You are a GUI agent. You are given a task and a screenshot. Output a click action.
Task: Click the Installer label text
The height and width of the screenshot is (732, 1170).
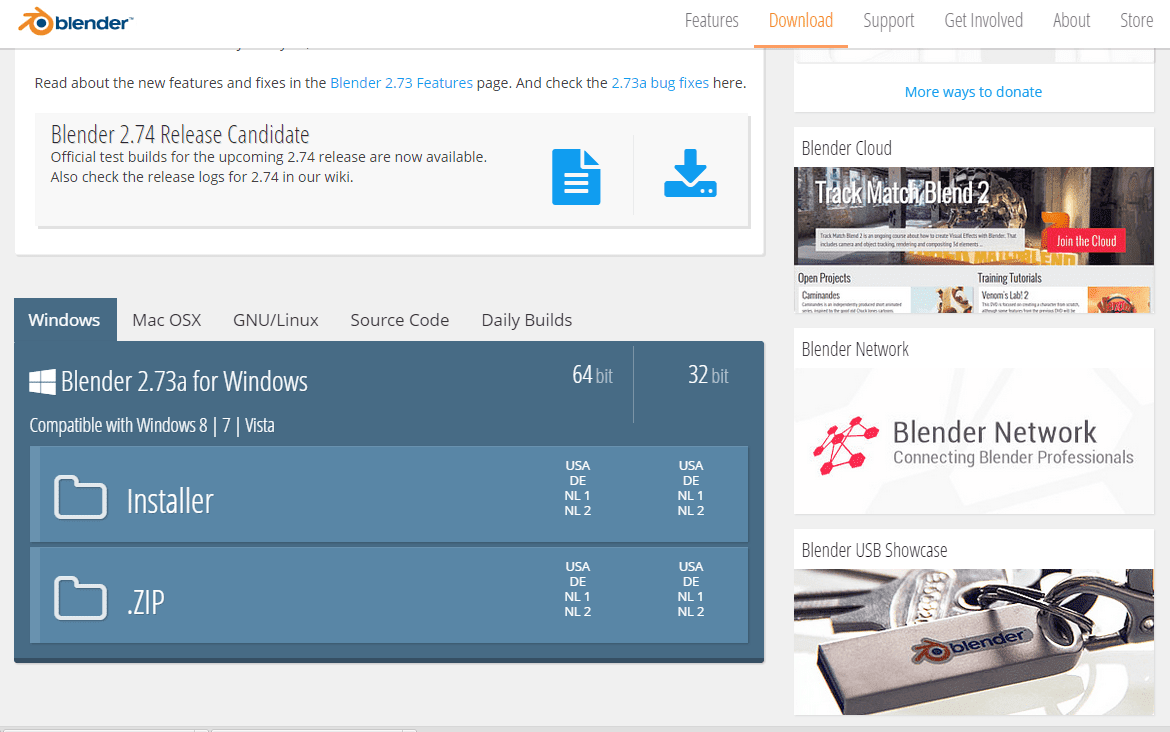pyautogui.click(x=170, y=501)
